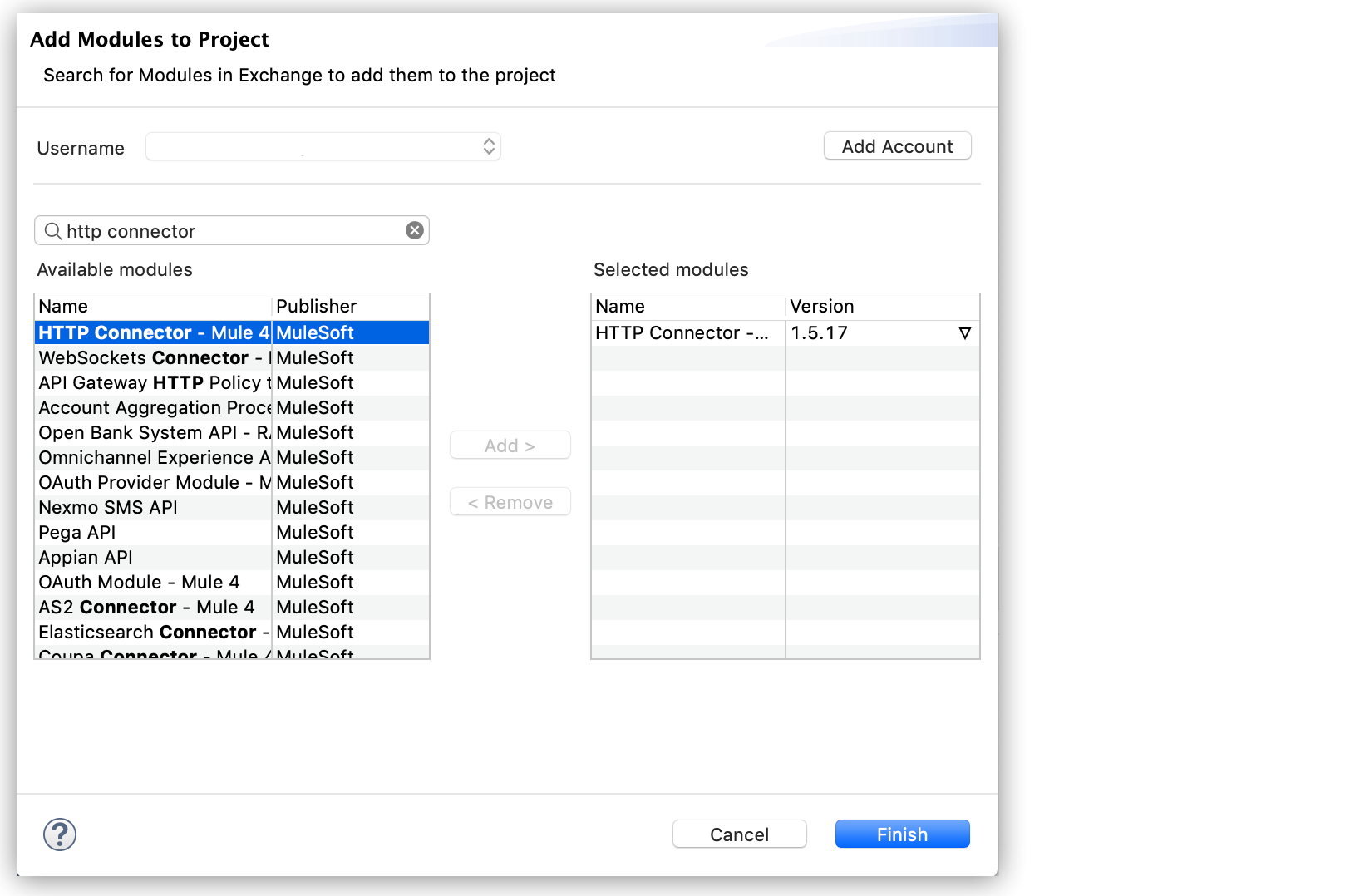This screenshot has height=896, width=1345.
Task: Click the Add > button
Action: [510, 445]
